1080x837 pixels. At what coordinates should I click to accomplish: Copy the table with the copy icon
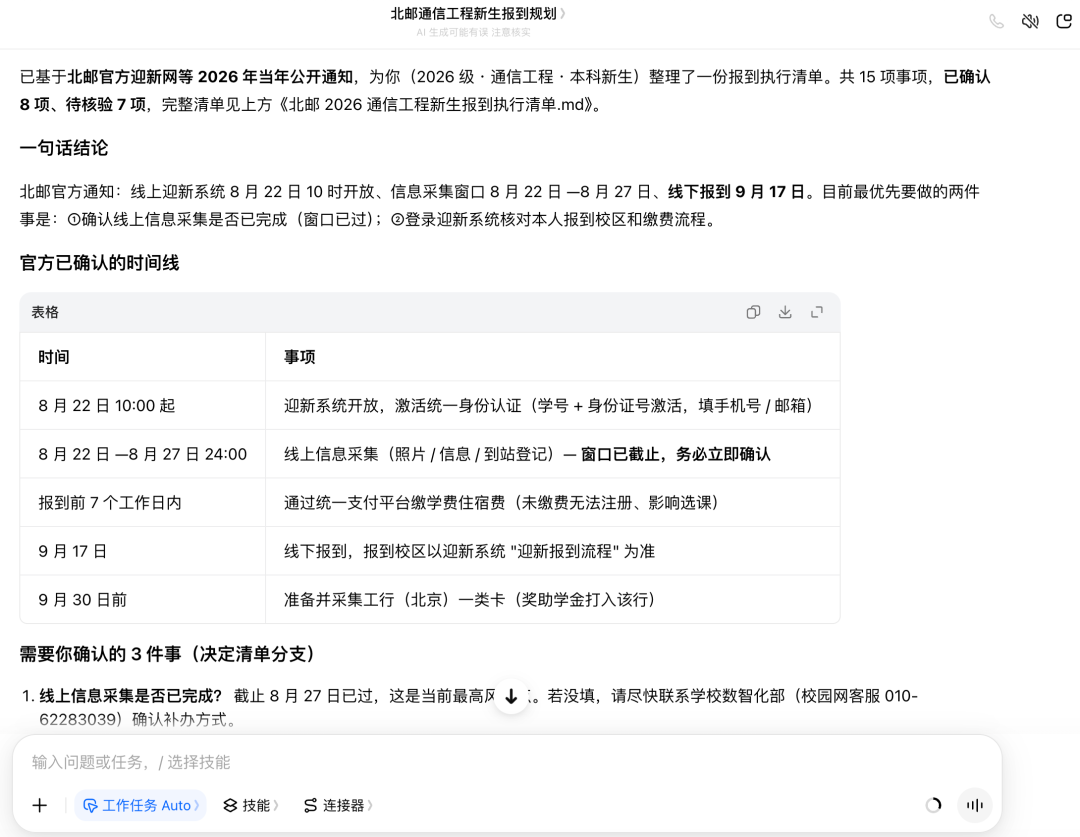click(753, 312)
